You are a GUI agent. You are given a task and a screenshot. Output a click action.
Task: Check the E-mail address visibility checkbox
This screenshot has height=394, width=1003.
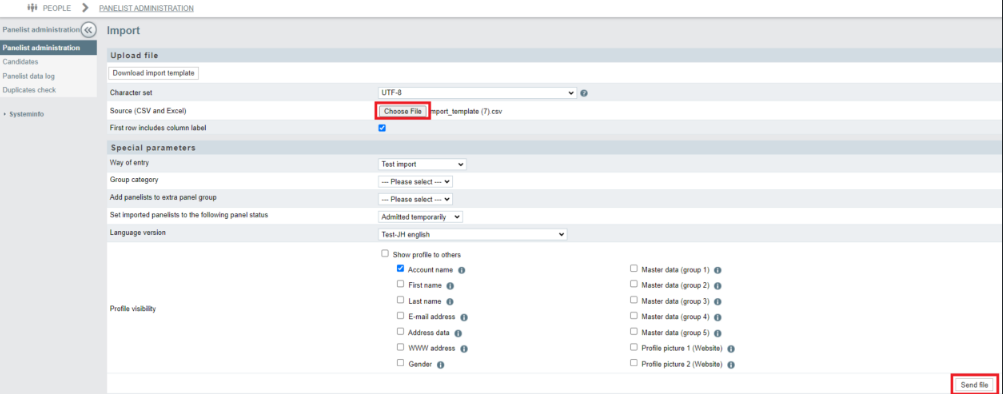tap(400, 316)
